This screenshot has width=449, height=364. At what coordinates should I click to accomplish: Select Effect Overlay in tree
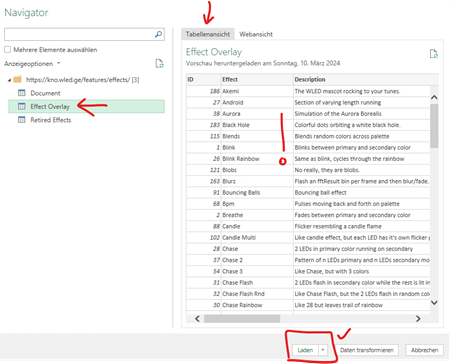tap(86, 106)
